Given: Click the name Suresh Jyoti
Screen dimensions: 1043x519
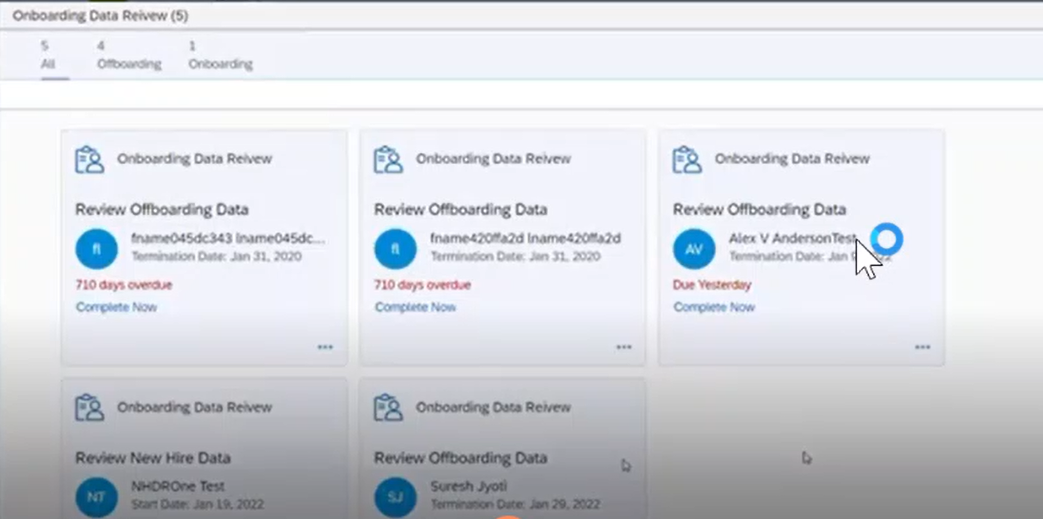Looking at the screenshot, I should [468, 486].
